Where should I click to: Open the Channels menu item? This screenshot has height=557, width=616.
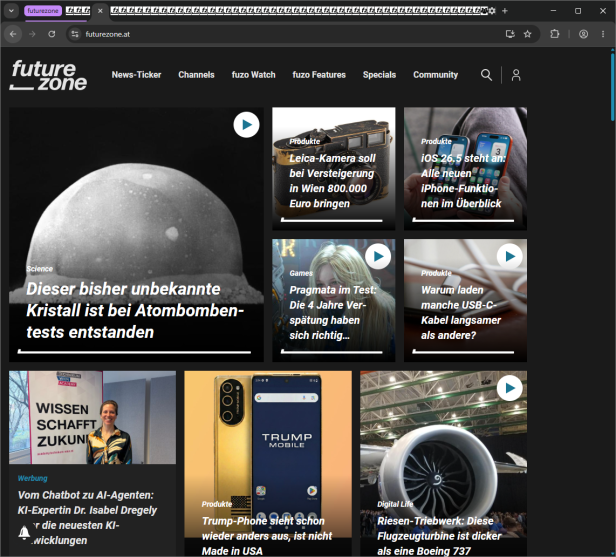(x=196, y=75)
